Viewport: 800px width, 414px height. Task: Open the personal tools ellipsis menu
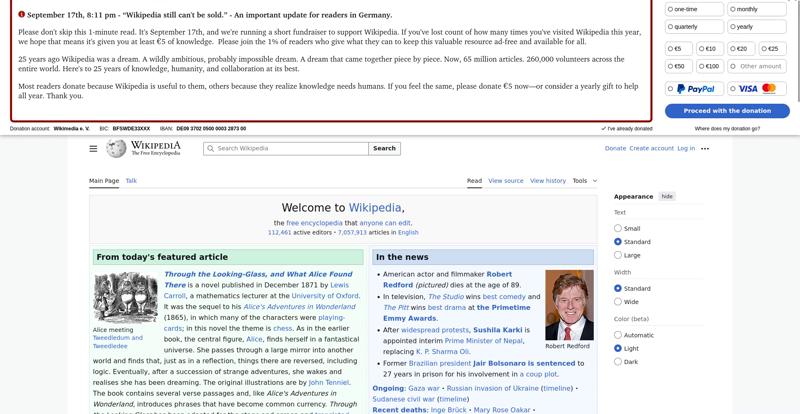705,149
